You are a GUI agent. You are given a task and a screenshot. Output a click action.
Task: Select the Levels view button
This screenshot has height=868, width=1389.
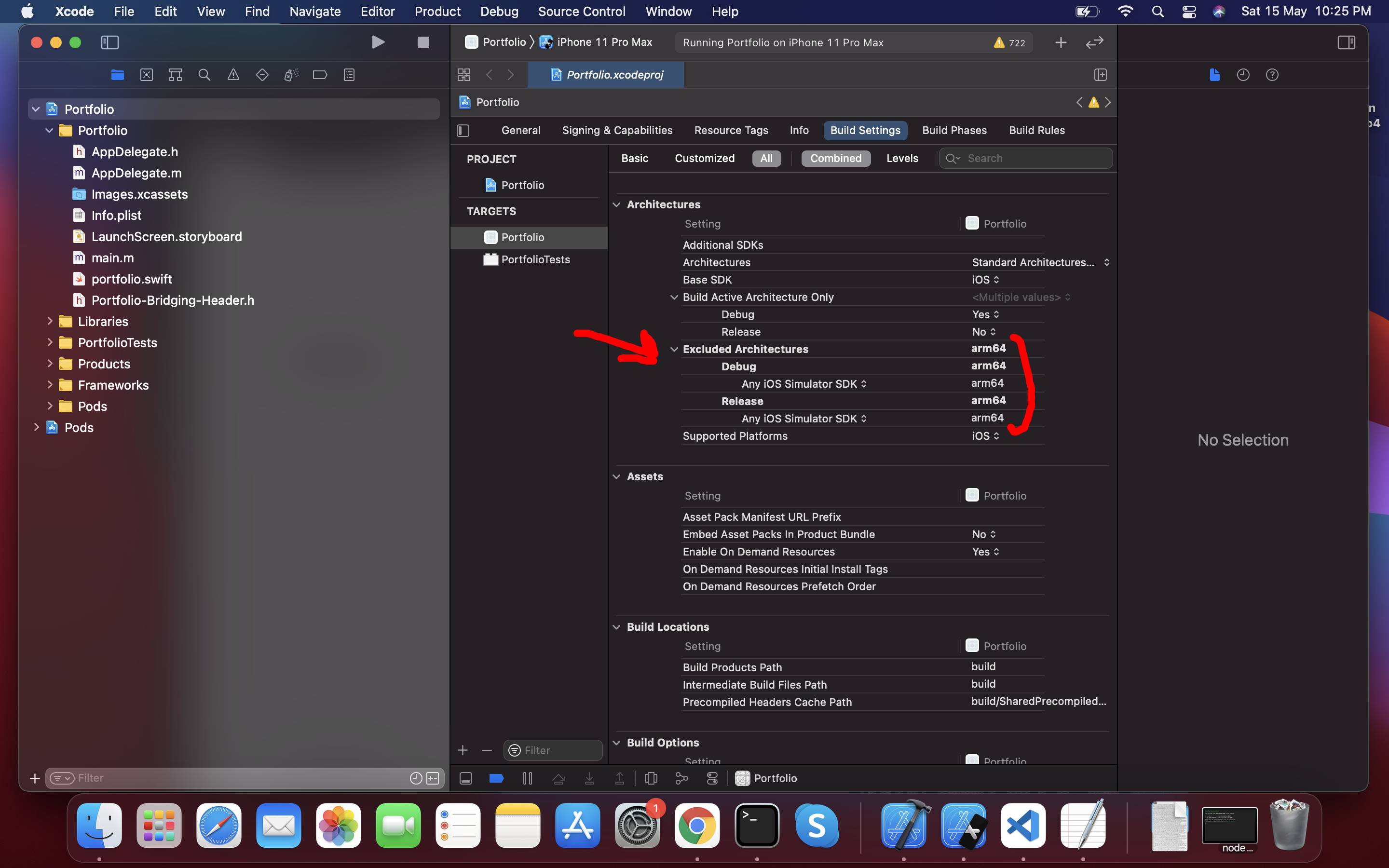(x=902, y=159)
